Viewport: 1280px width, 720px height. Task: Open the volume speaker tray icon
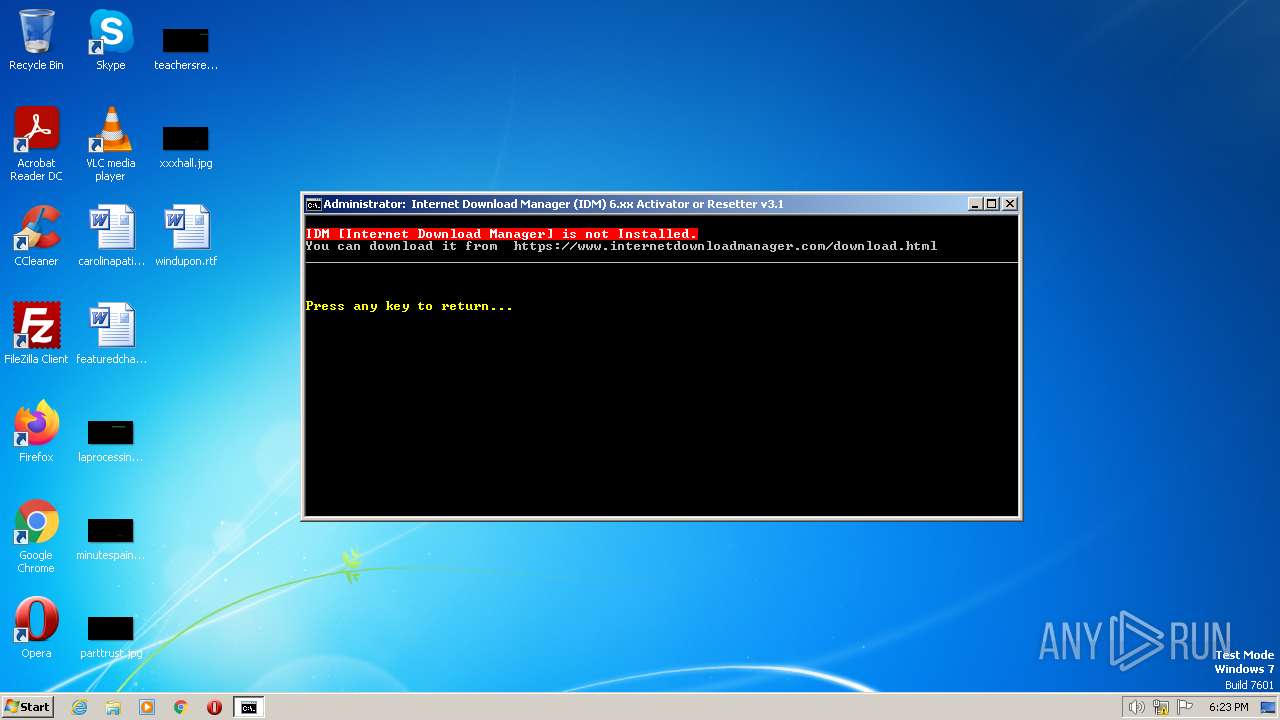tap(1136, 707)
